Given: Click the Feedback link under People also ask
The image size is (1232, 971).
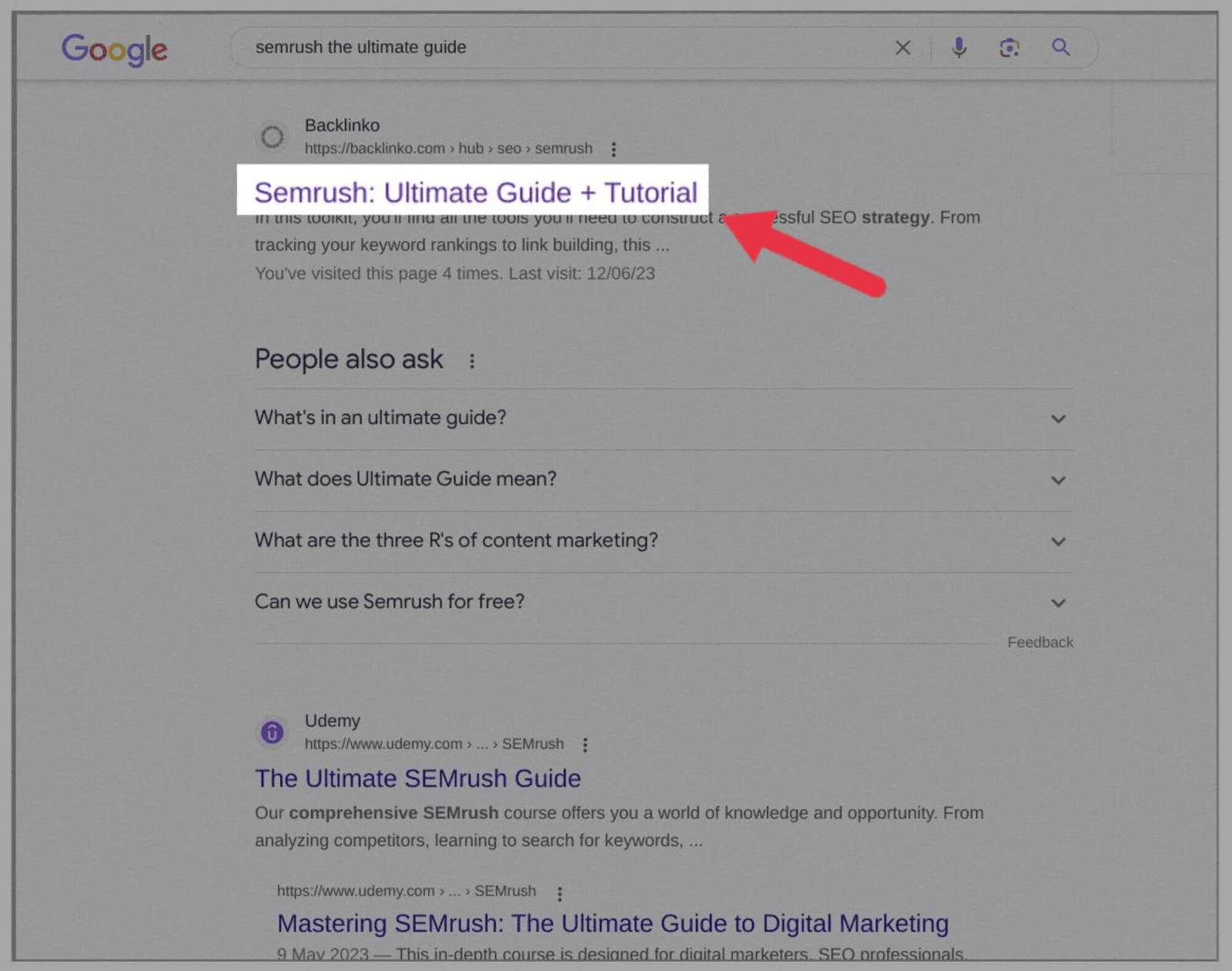Looking at the screenshot, I should [x=1040, y=642].
